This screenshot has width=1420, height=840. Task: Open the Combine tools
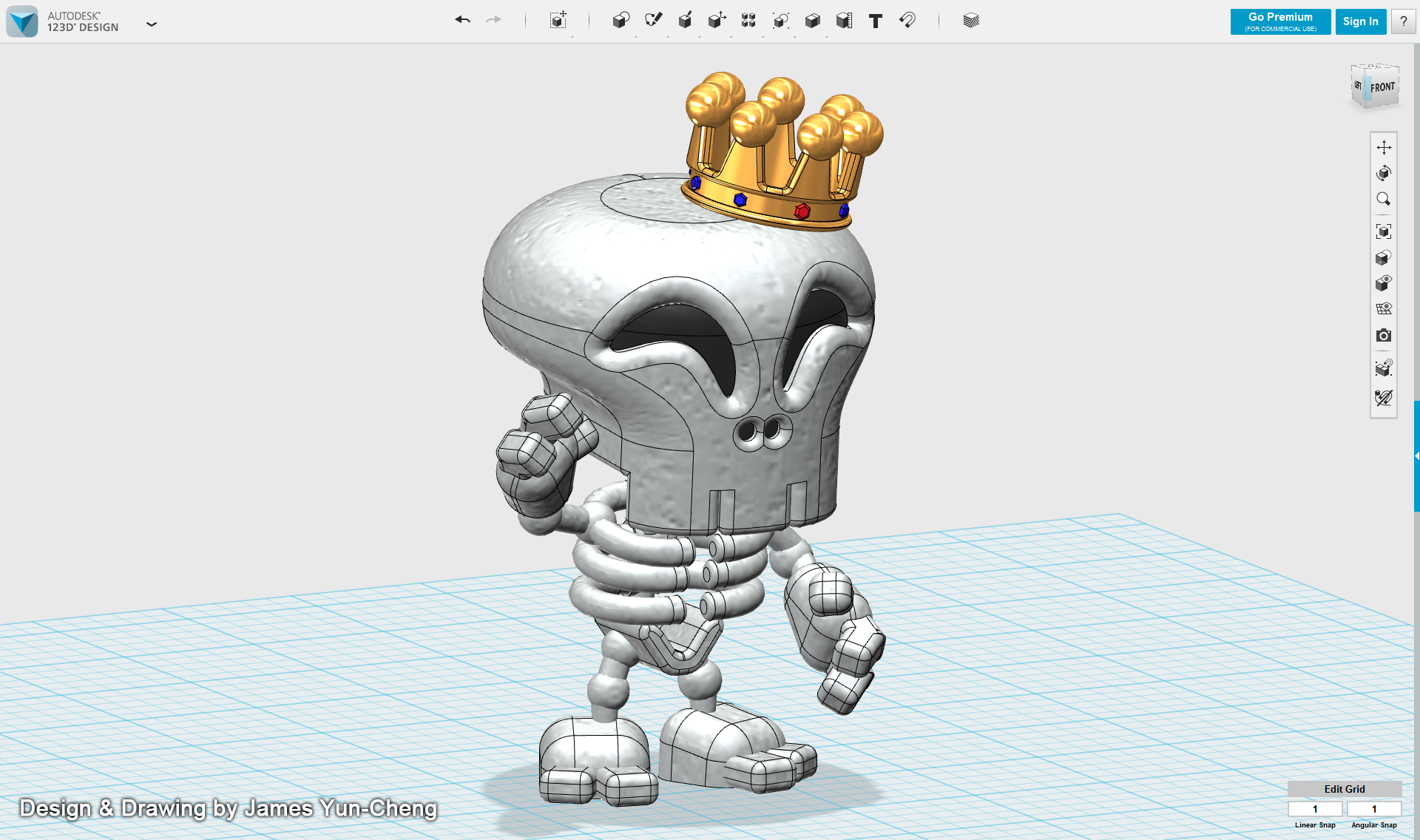(812, 20)
